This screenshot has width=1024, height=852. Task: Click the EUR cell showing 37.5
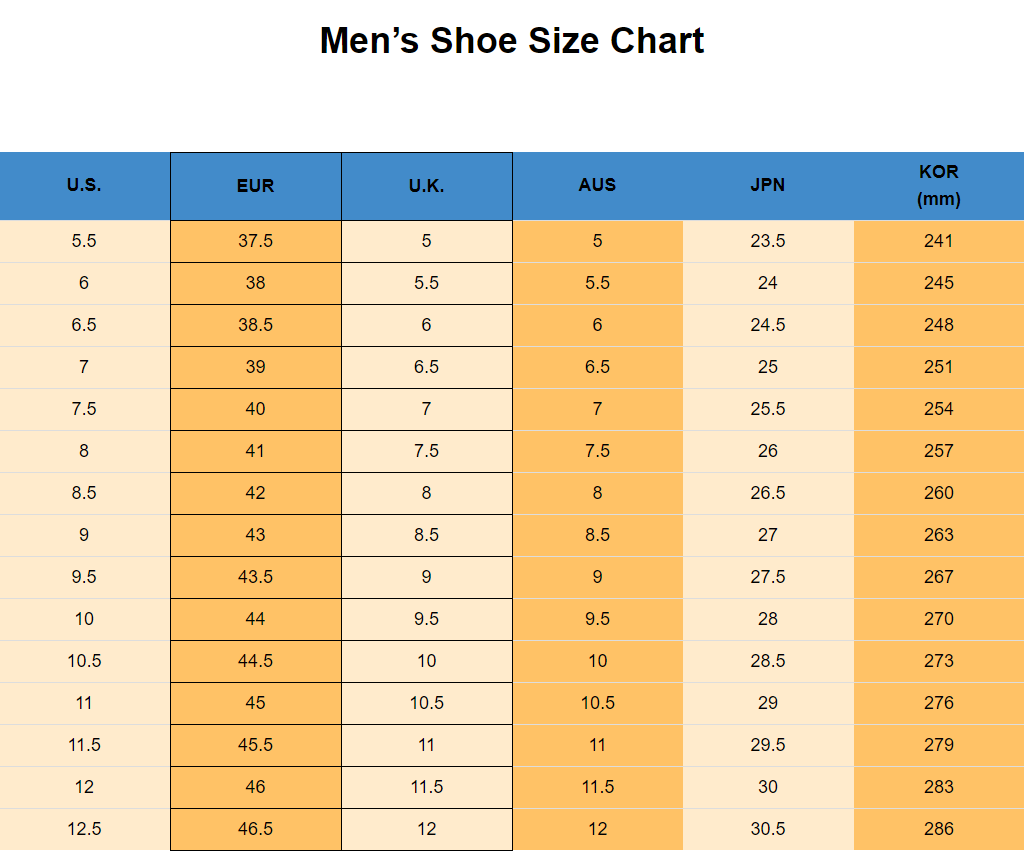256,241
